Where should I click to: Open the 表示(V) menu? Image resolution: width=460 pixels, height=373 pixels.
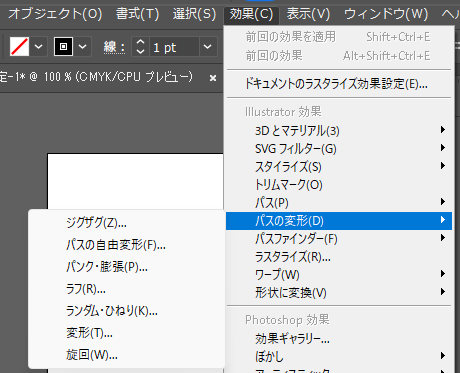308,14
